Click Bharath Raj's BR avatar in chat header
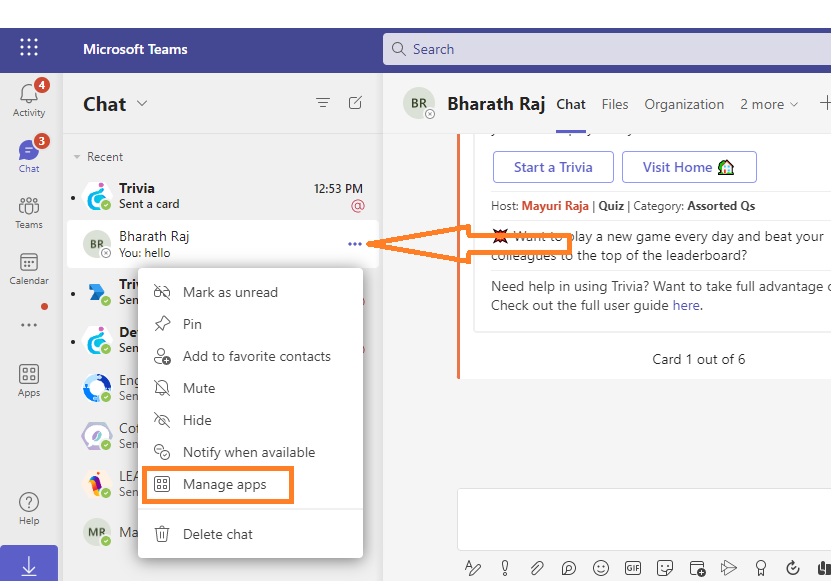This screenshot has width=831, height=581. pyautogui.click(x=419, y=103)
